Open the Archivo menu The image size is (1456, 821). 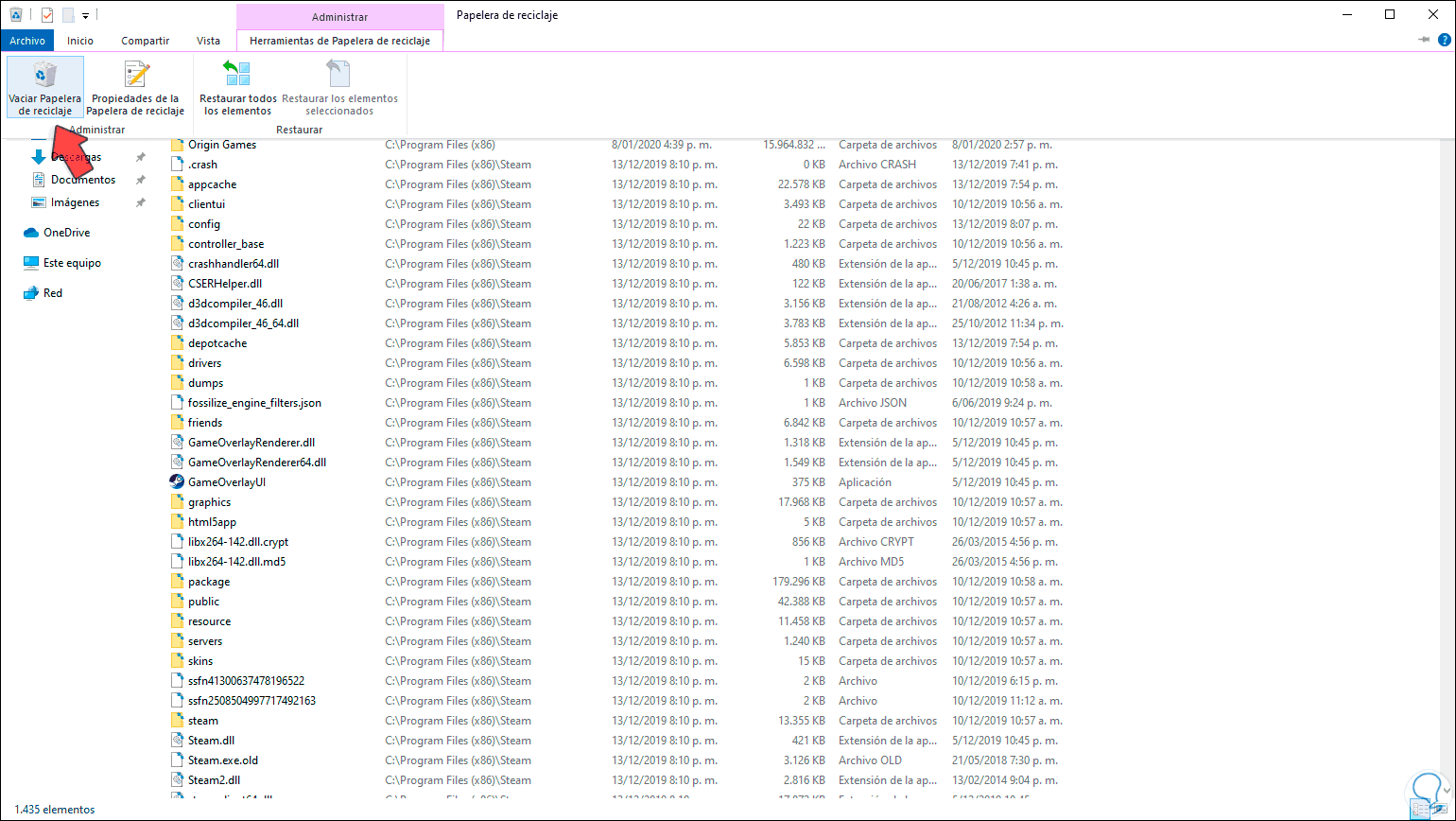[27, 41]
